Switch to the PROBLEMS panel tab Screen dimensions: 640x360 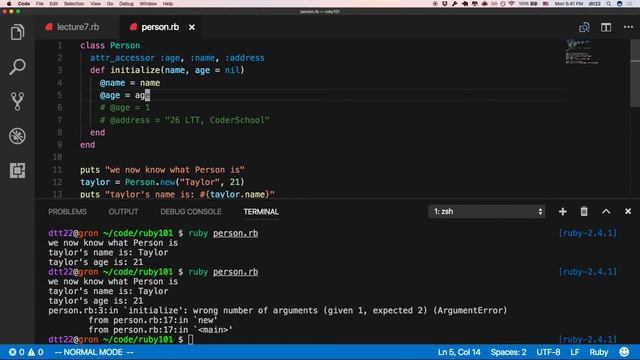click(67, 211)
